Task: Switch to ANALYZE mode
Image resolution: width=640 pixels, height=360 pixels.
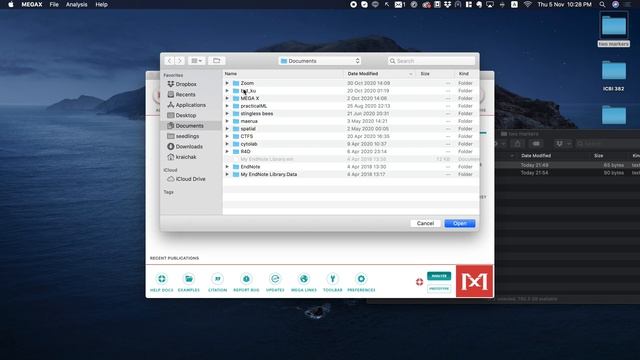Action: coord(439,276)
